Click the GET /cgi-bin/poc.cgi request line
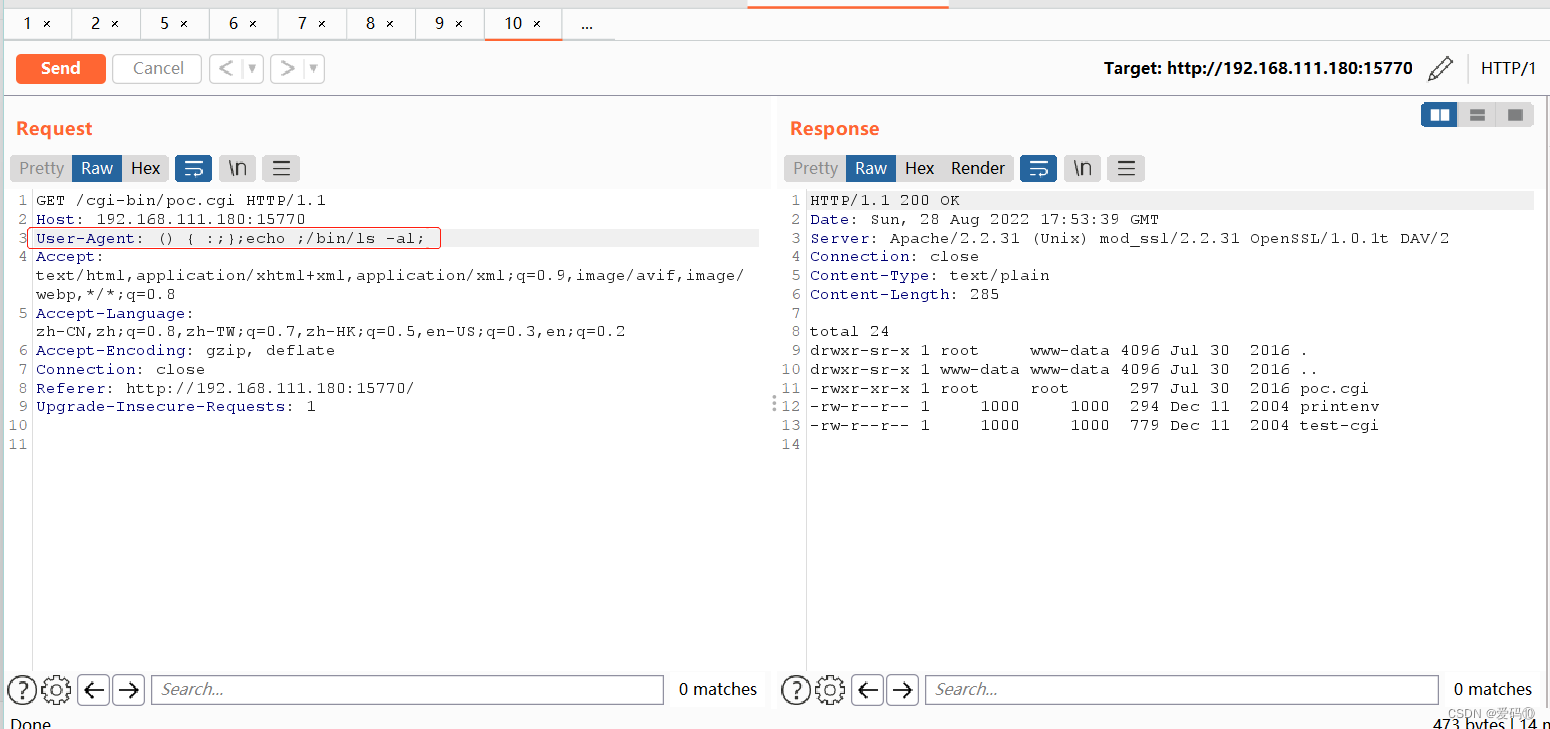Image resolution: width=1550 pixels, height=729 pixels. [x=181, y=200]
